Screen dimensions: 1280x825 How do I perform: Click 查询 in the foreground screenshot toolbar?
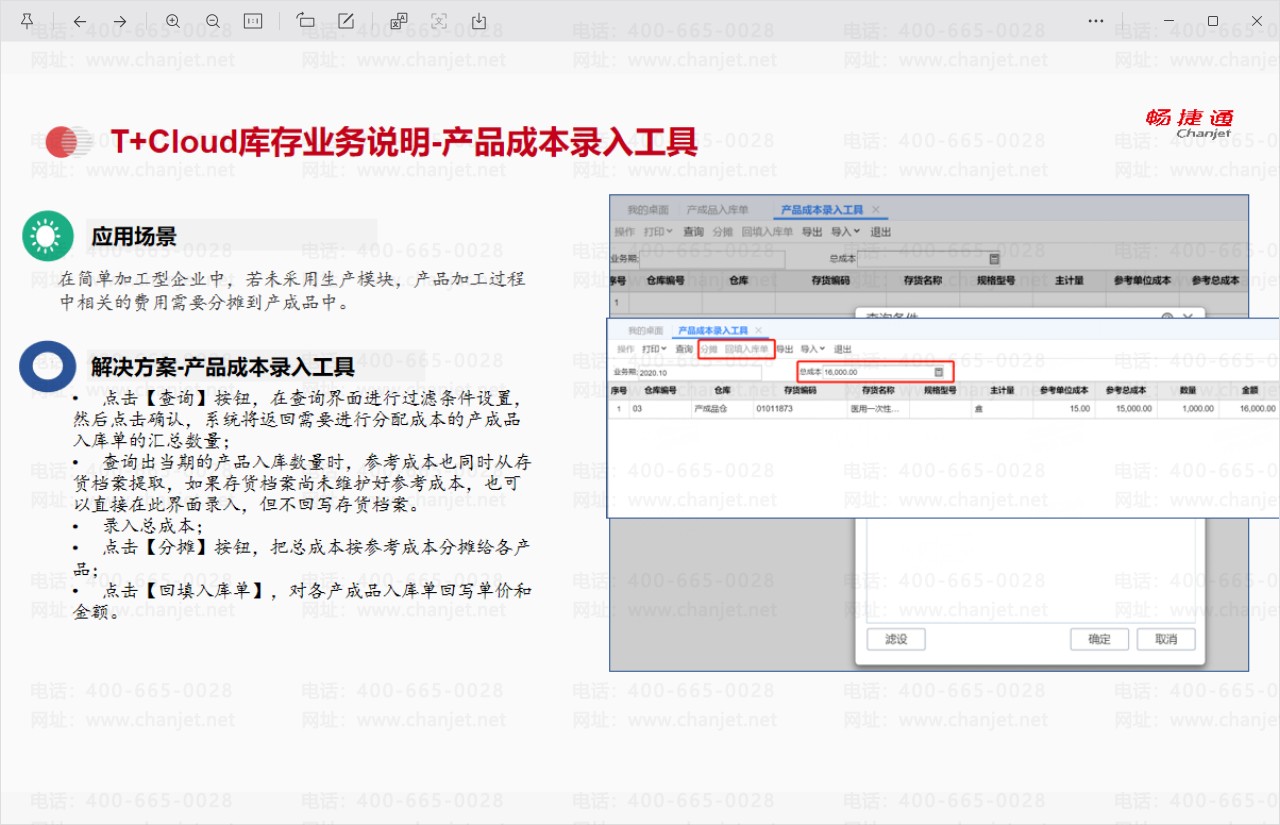point(684,349)
